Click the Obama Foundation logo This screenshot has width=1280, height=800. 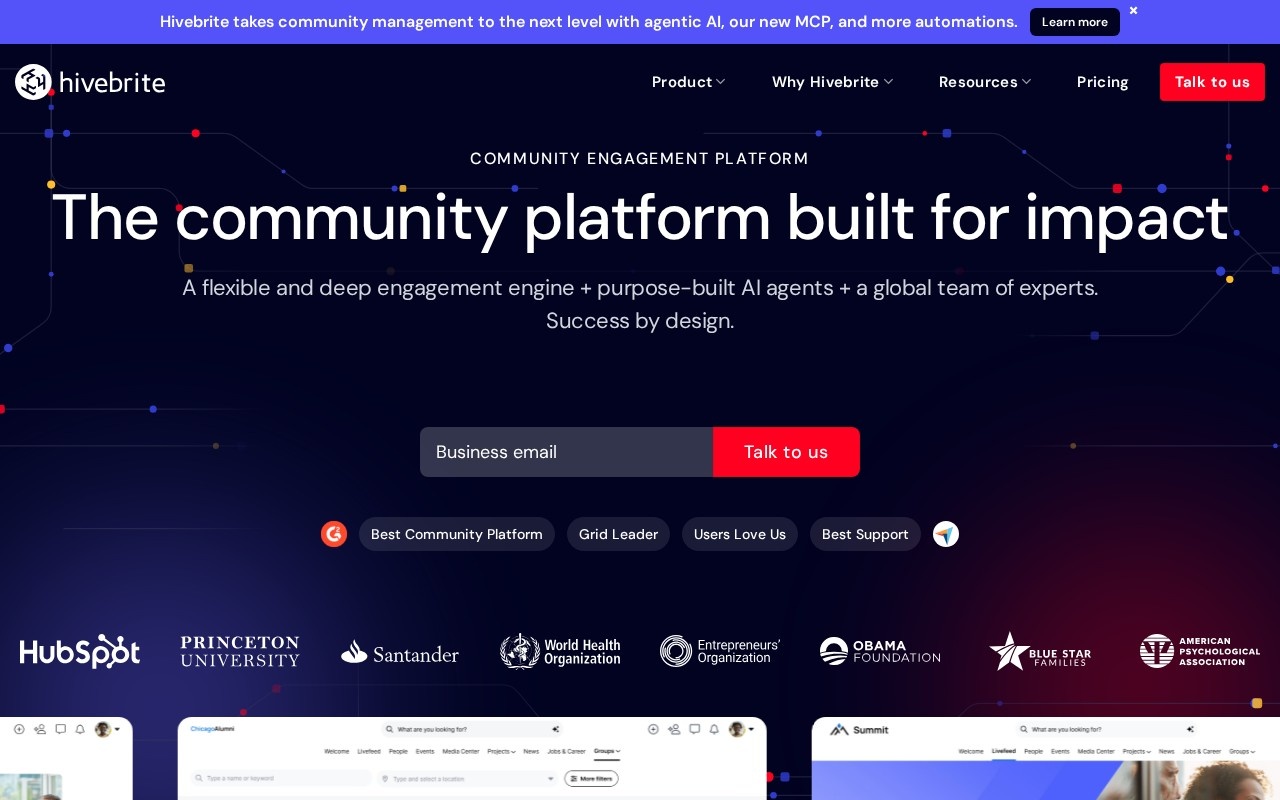click(x=880, y=651)
